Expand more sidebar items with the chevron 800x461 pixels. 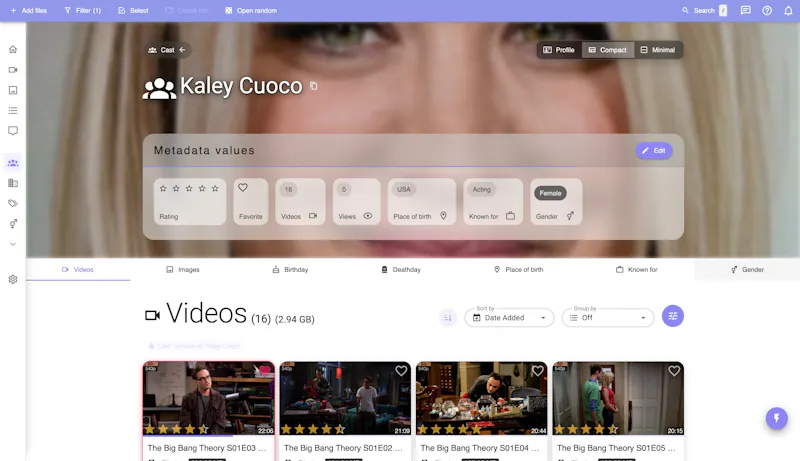(x=13, y=244)
